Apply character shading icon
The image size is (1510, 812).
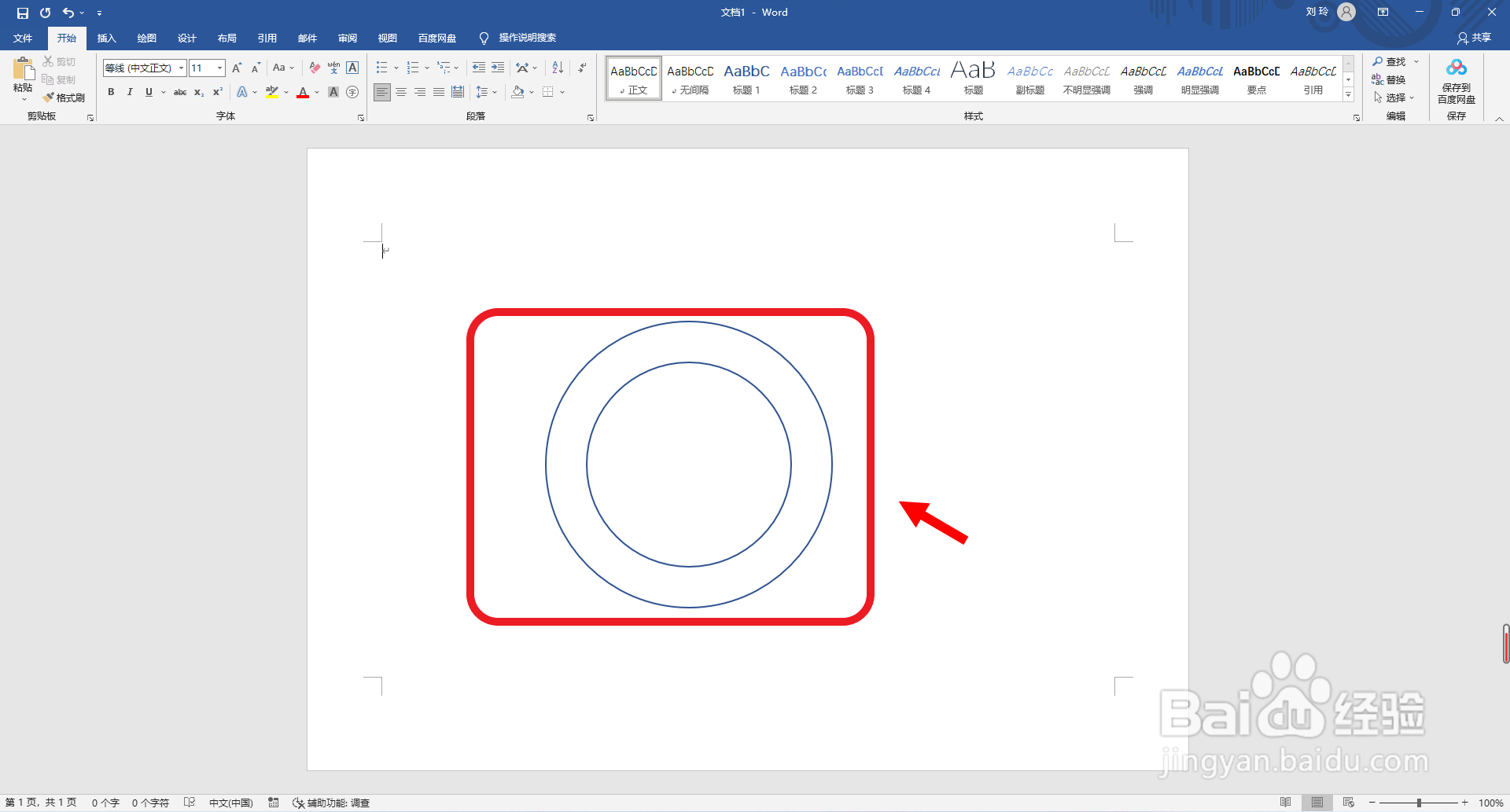(333, 92)
